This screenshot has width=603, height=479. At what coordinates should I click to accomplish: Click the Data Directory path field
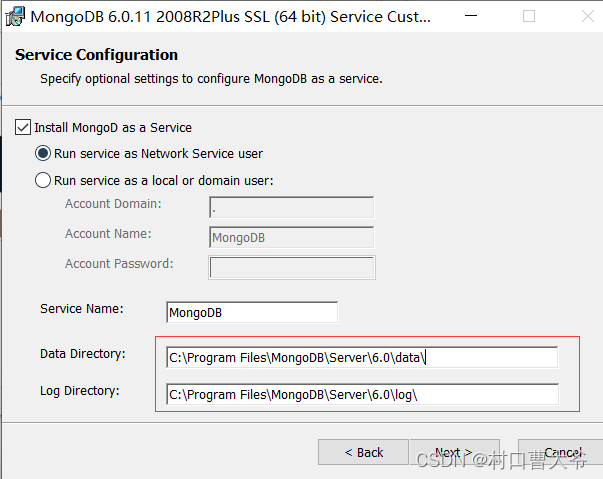click(x=362, y=358)
